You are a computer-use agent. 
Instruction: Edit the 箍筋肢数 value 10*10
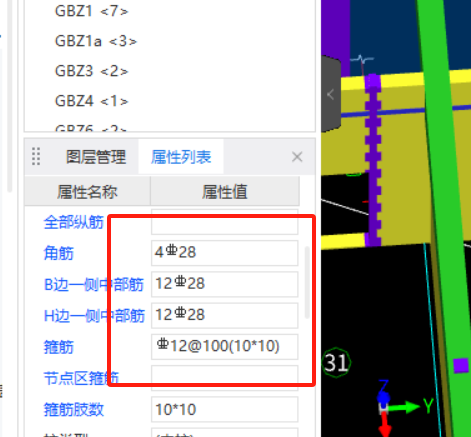(x=224, y=409)
